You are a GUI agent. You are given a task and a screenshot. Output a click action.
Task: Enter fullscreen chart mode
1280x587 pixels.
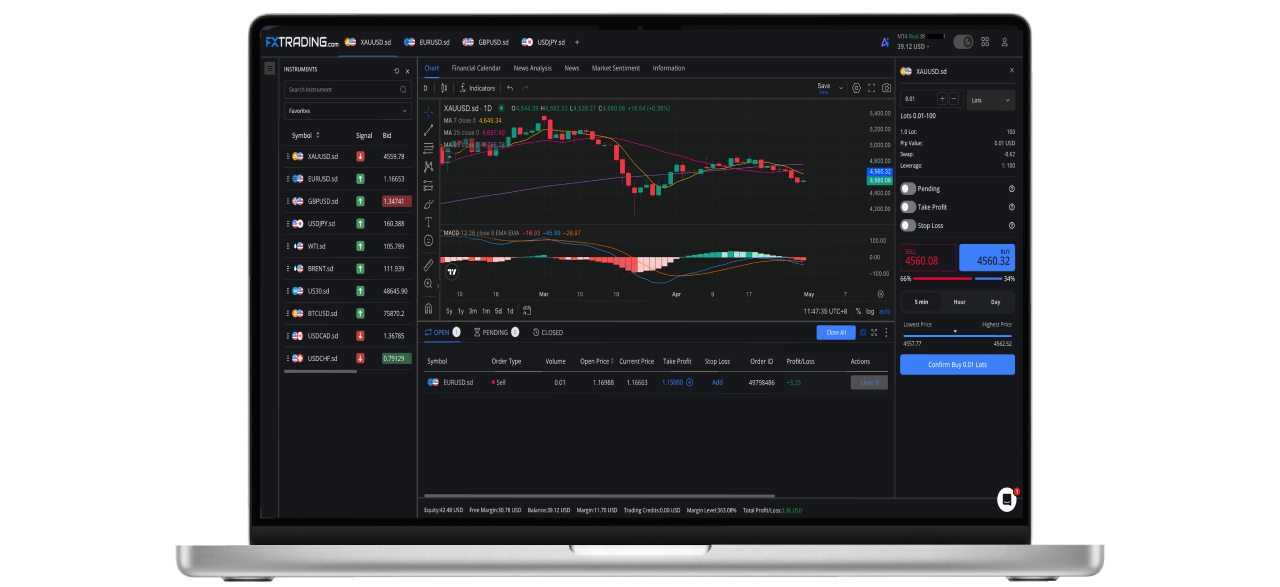point(871,88)
